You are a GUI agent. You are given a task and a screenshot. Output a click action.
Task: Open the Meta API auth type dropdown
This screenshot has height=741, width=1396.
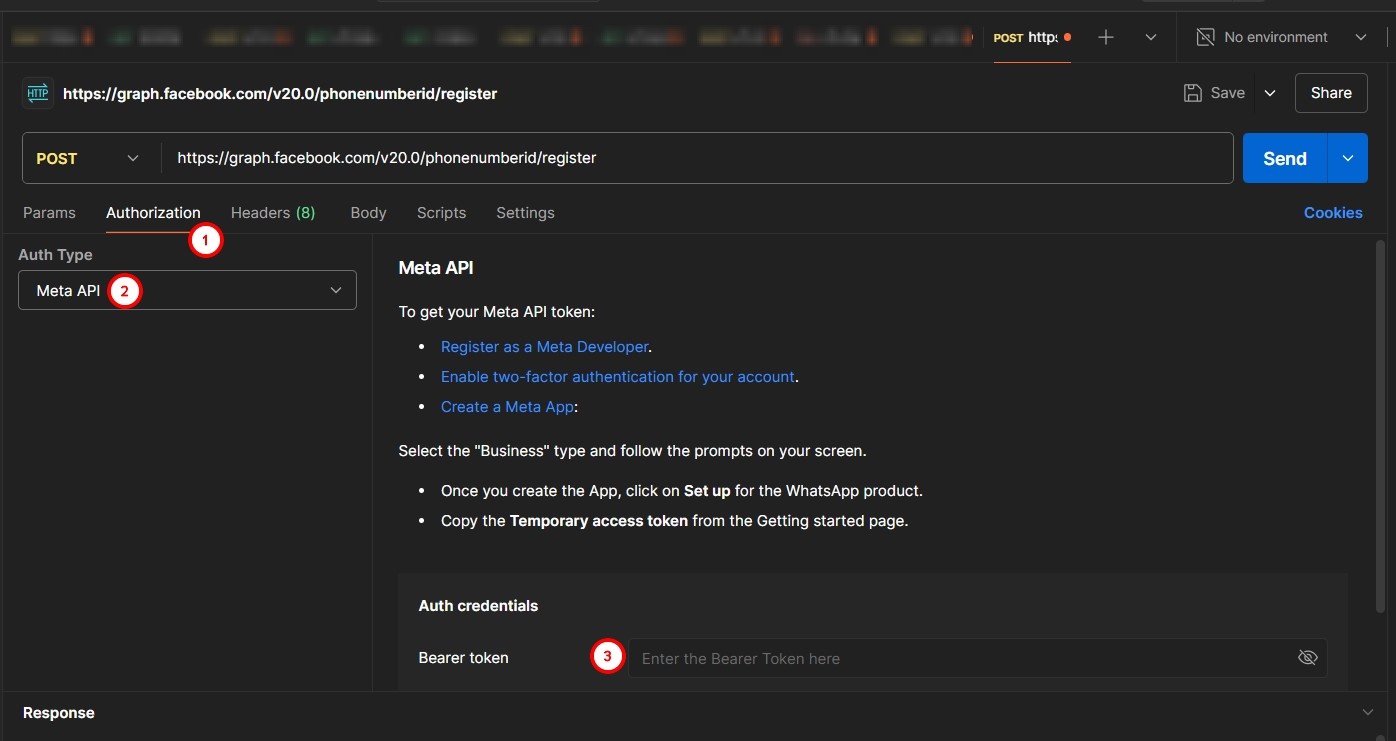coord(187,290)
